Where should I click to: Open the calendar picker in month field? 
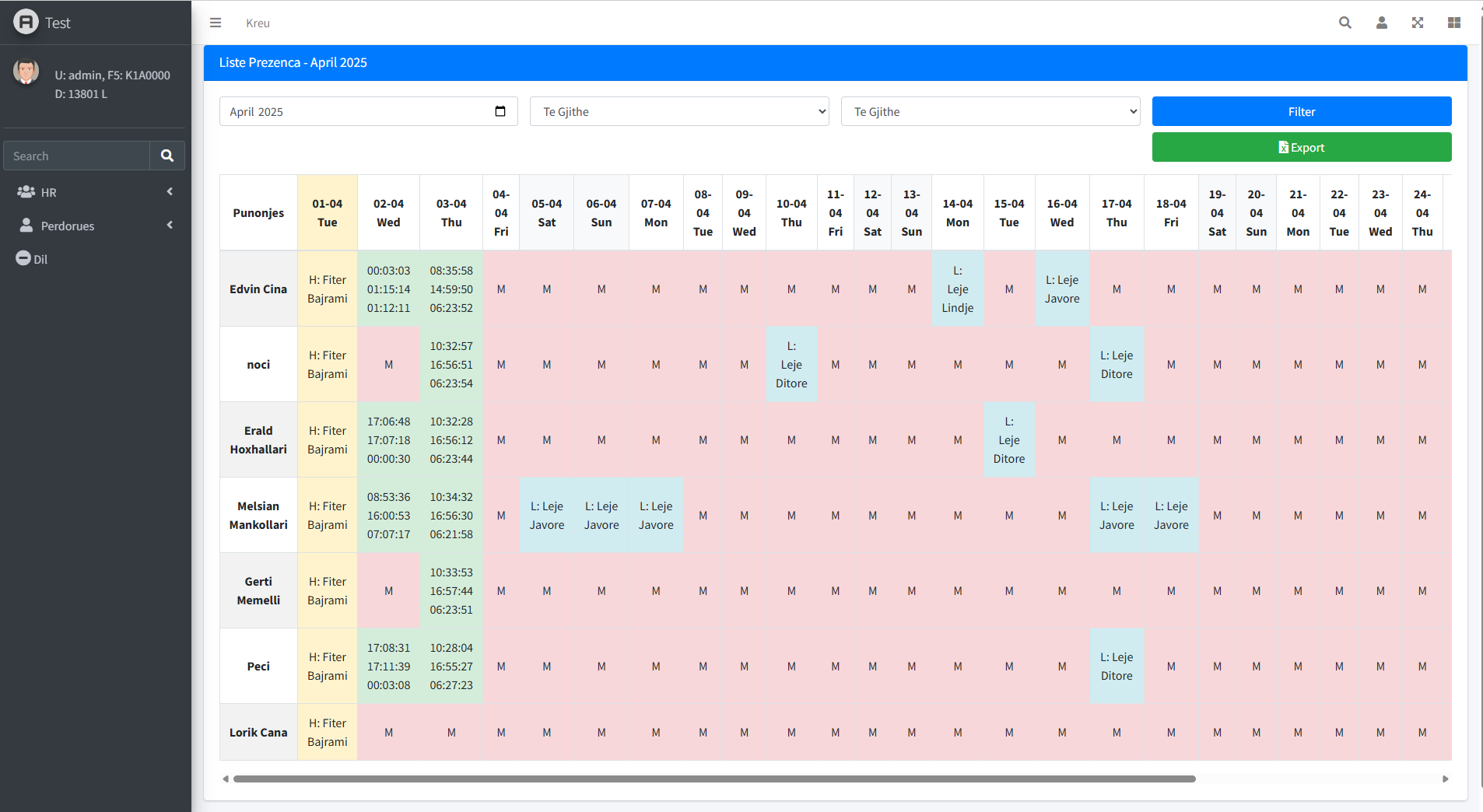(500, 111)
